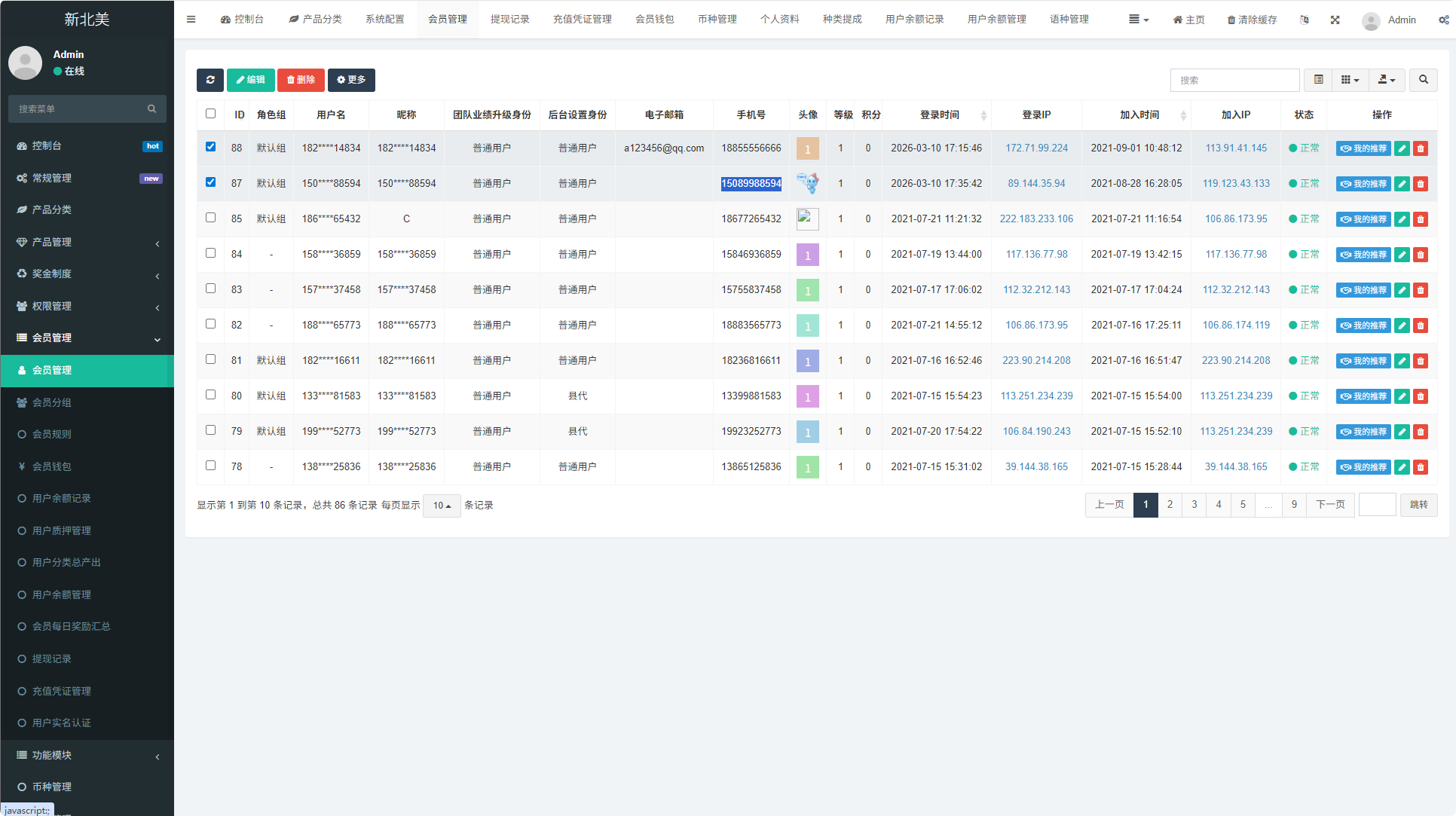1456x816 pixels.
Task: Click the 我的推荐 button for ID 80
Action: [x=1363, y=396]
